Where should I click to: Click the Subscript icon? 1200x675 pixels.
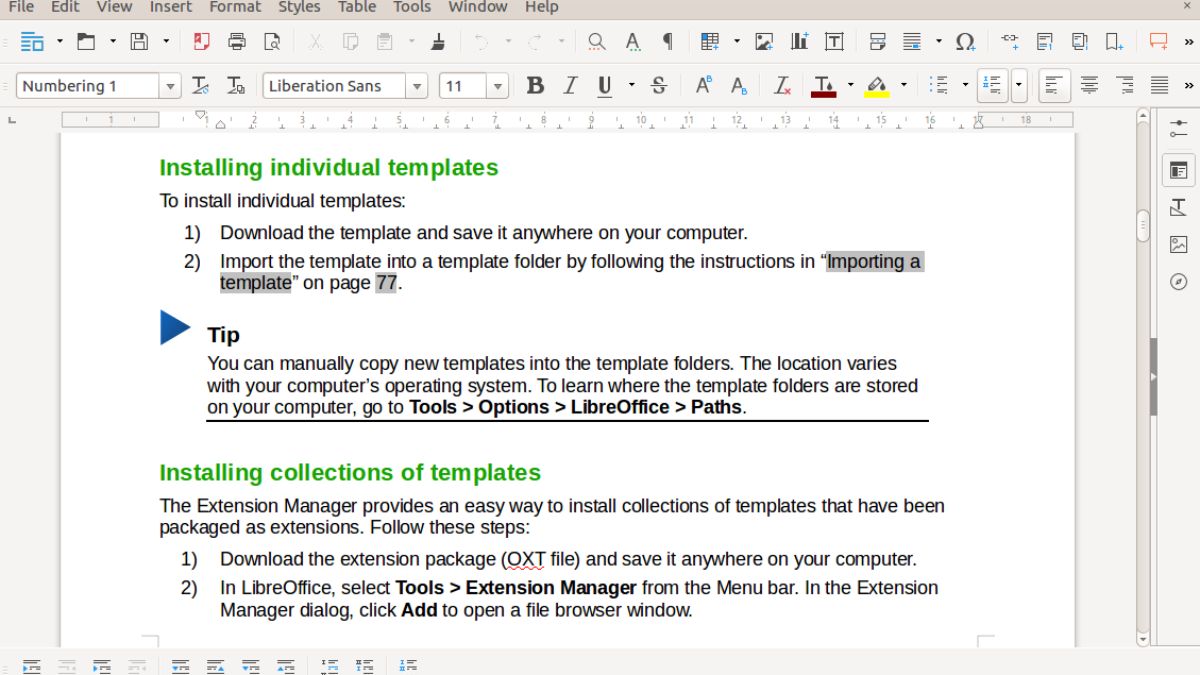click(x=739, y=86)
